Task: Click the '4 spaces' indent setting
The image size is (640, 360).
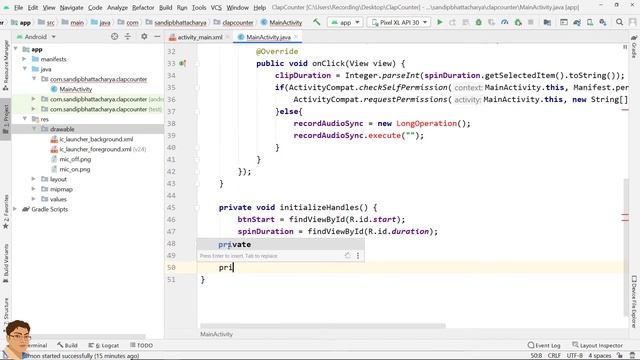Action: click(600, 356)
